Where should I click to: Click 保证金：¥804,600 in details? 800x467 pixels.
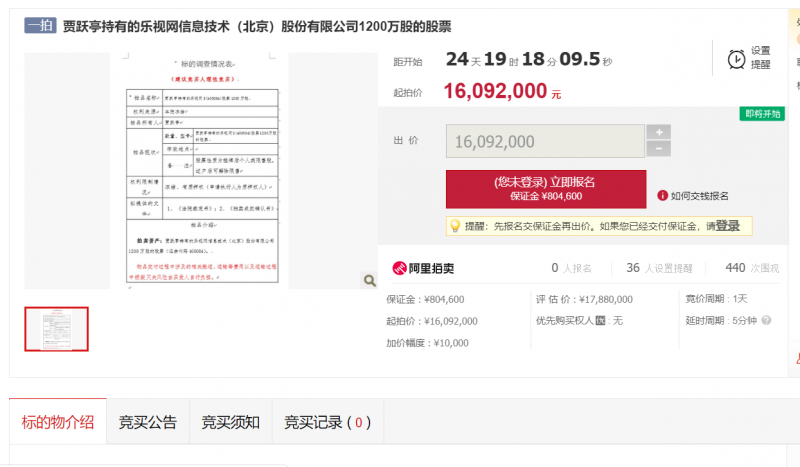tap(425, 299)
